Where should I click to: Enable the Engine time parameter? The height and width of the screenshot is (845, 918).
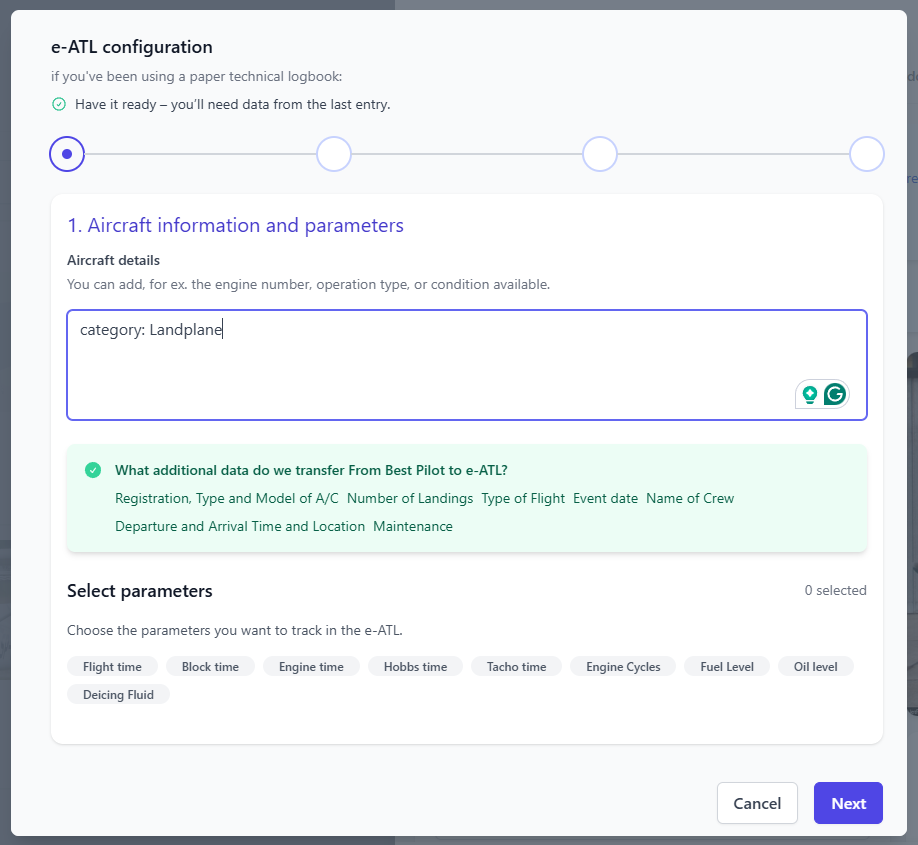point(311,666)
